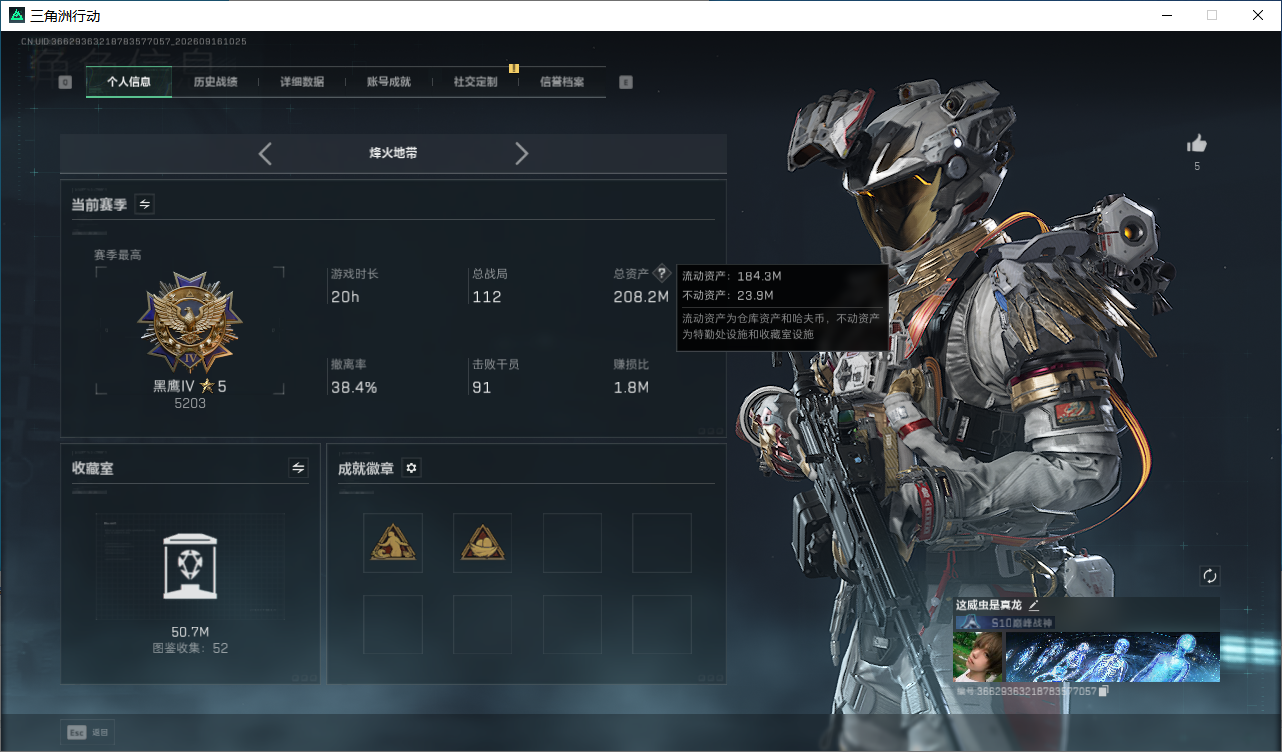Screen dimensions: 1282x752
Task: Click the E key hint after the tabs
Action: 626,82
